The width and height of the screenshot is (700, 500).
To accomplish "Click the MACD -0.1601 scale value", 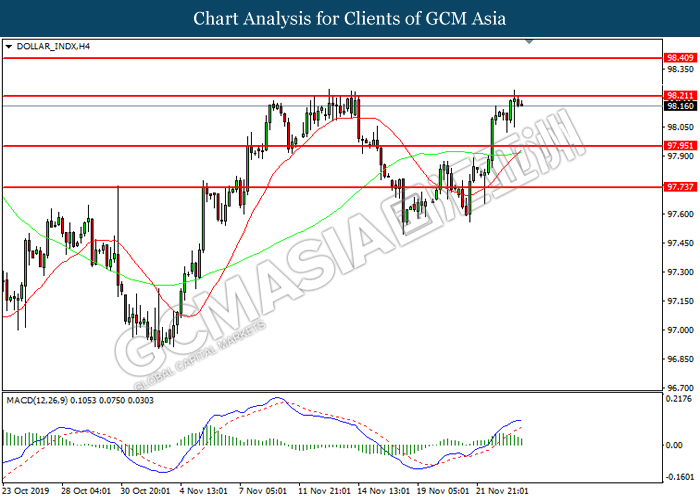I will pyautogui.click(x=680, y=477).
